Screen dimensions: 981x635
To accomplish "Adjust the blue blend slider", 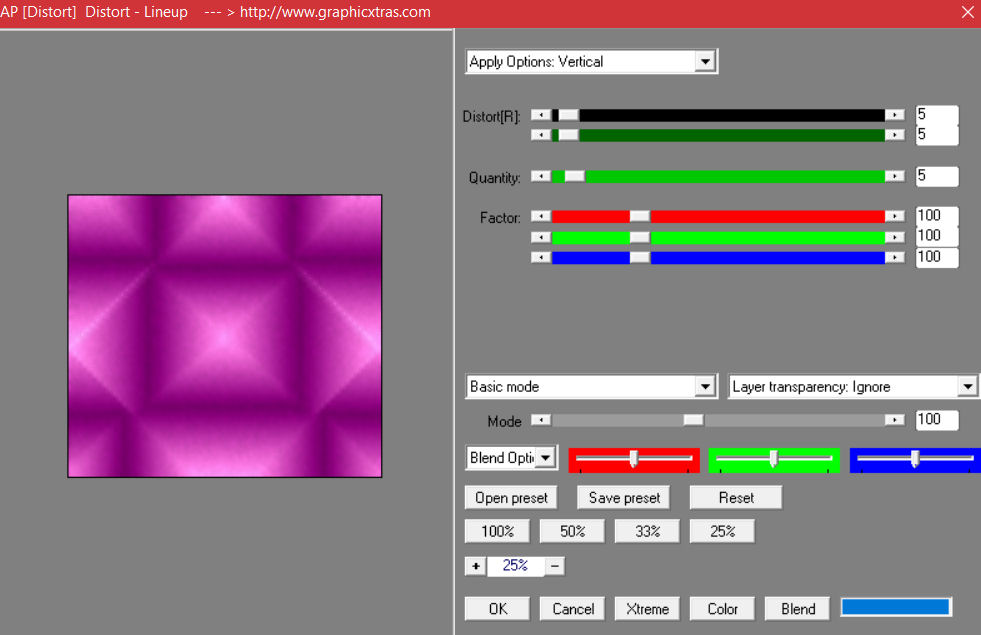I will (x=915, y=459).
